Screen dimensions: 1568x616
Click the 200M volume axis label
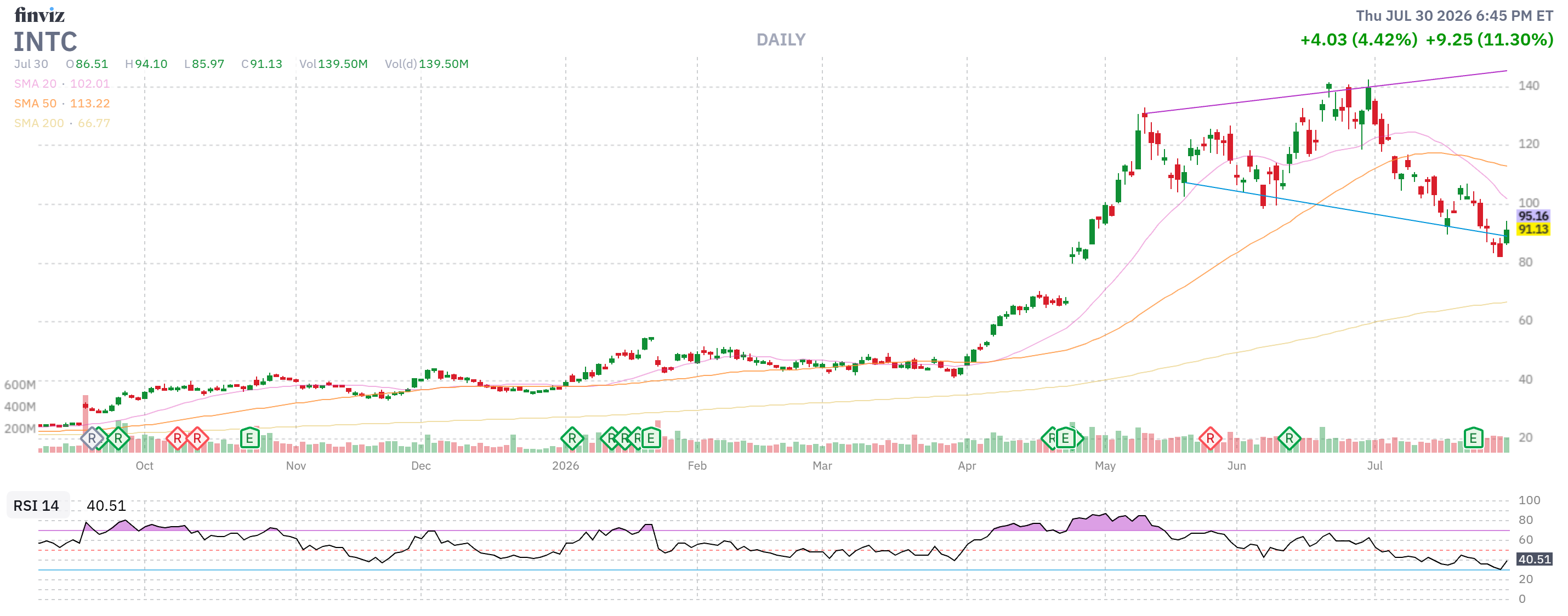(20, 429)
